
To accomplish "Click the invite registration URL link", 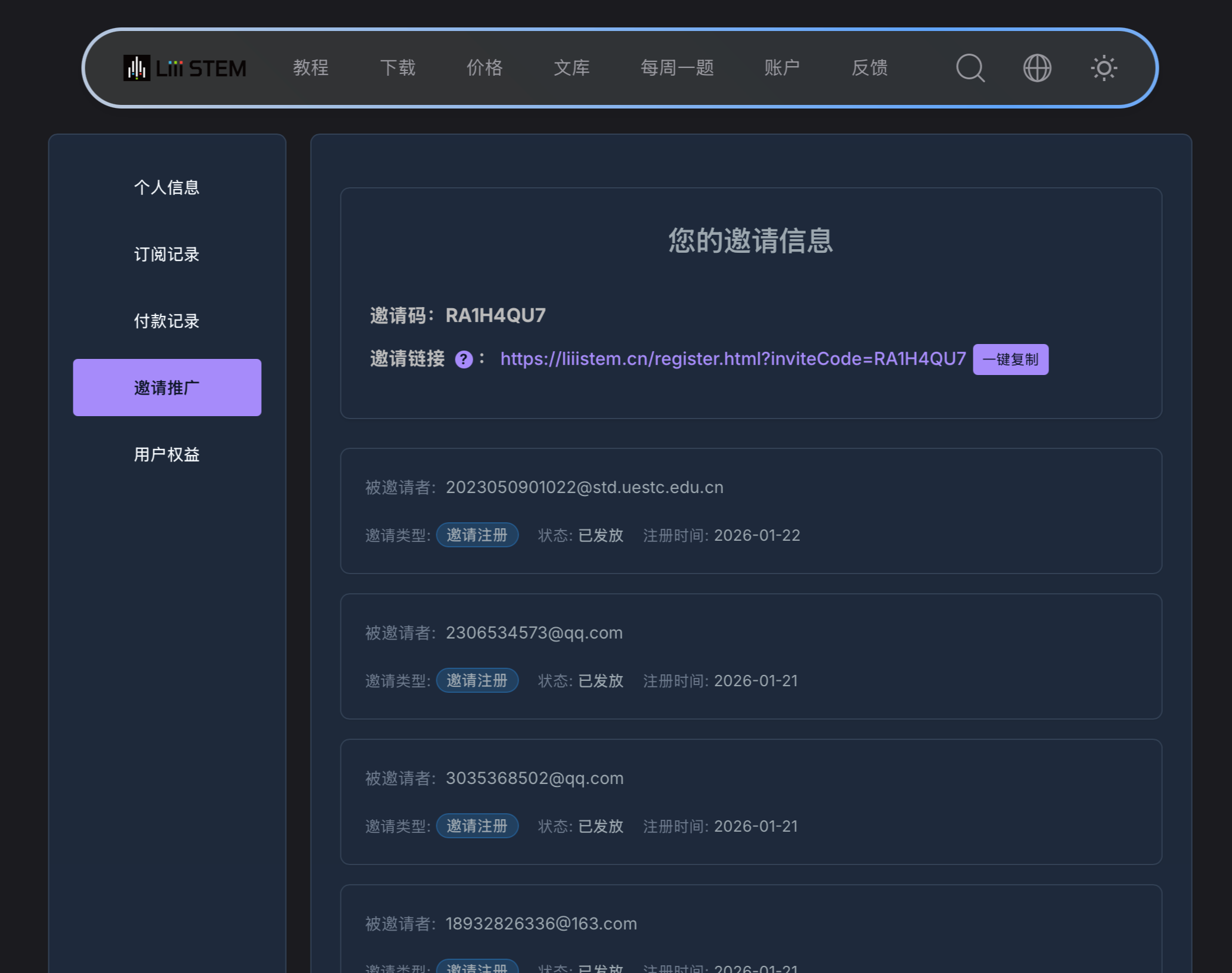I will [x=733, y=359].
